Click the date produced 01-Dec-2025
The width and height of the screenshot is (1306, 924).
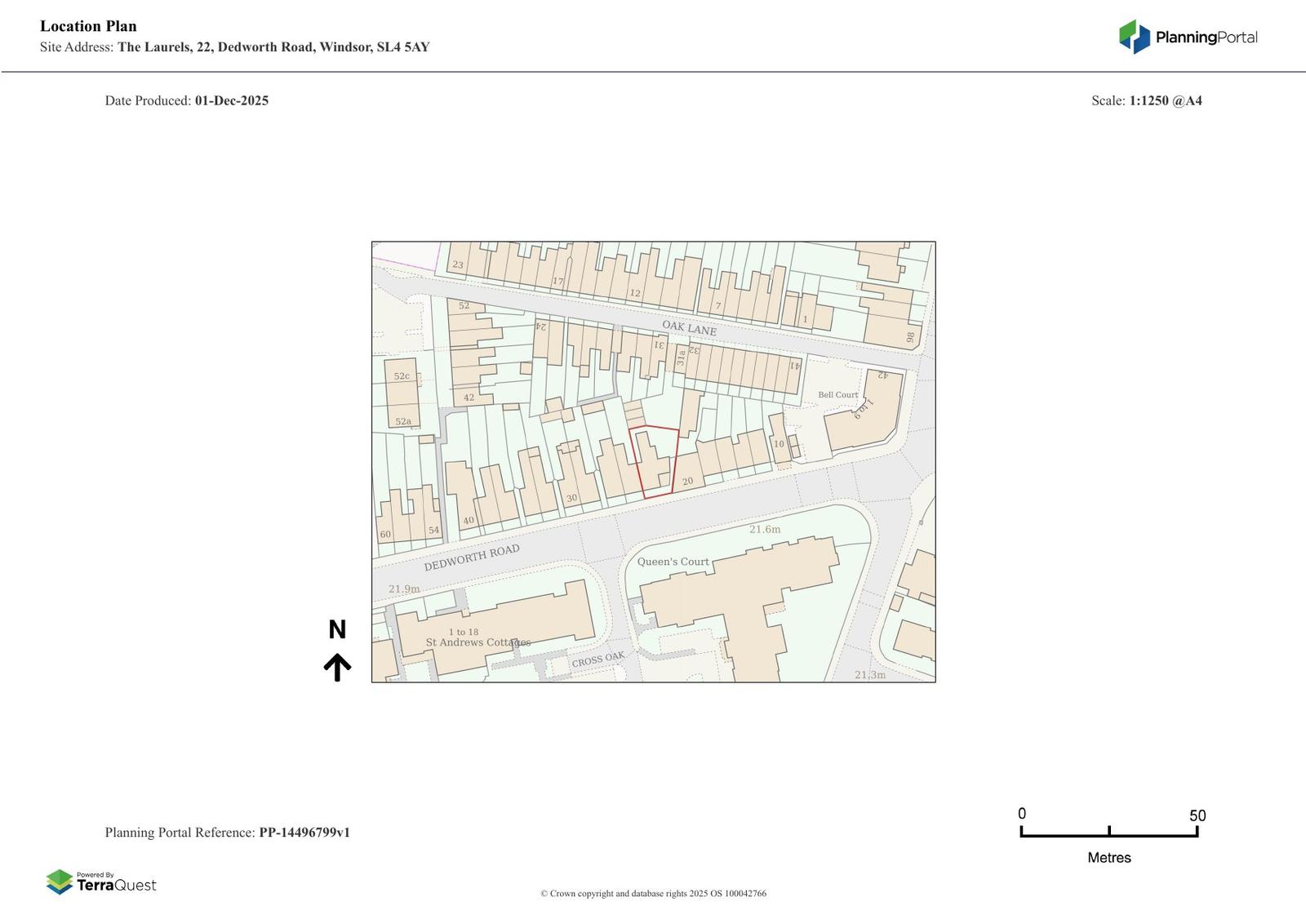pyautogui.click(x=231, y=100)
